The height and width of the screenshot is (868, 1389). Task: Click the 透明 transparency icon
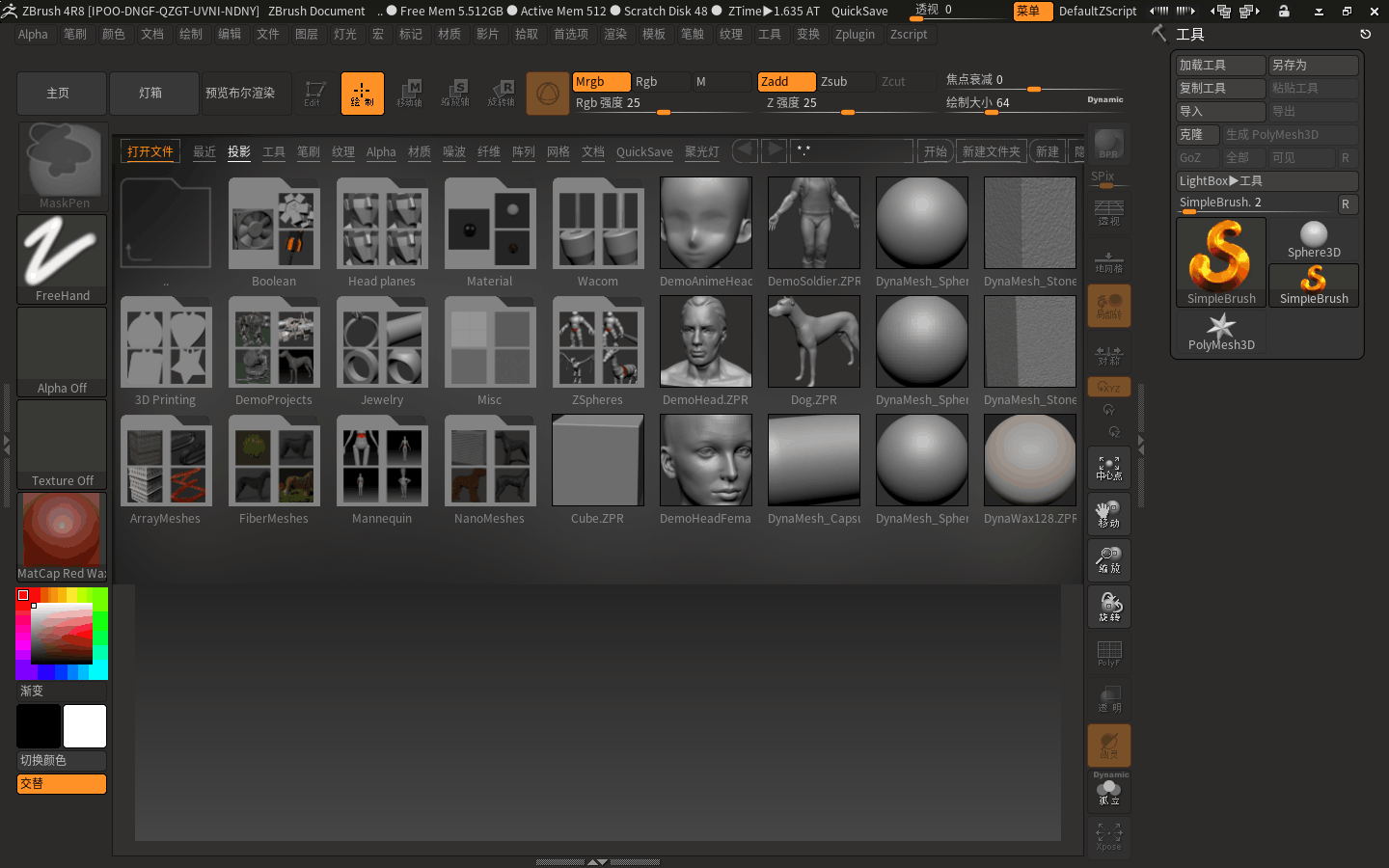click(1109, 699)
